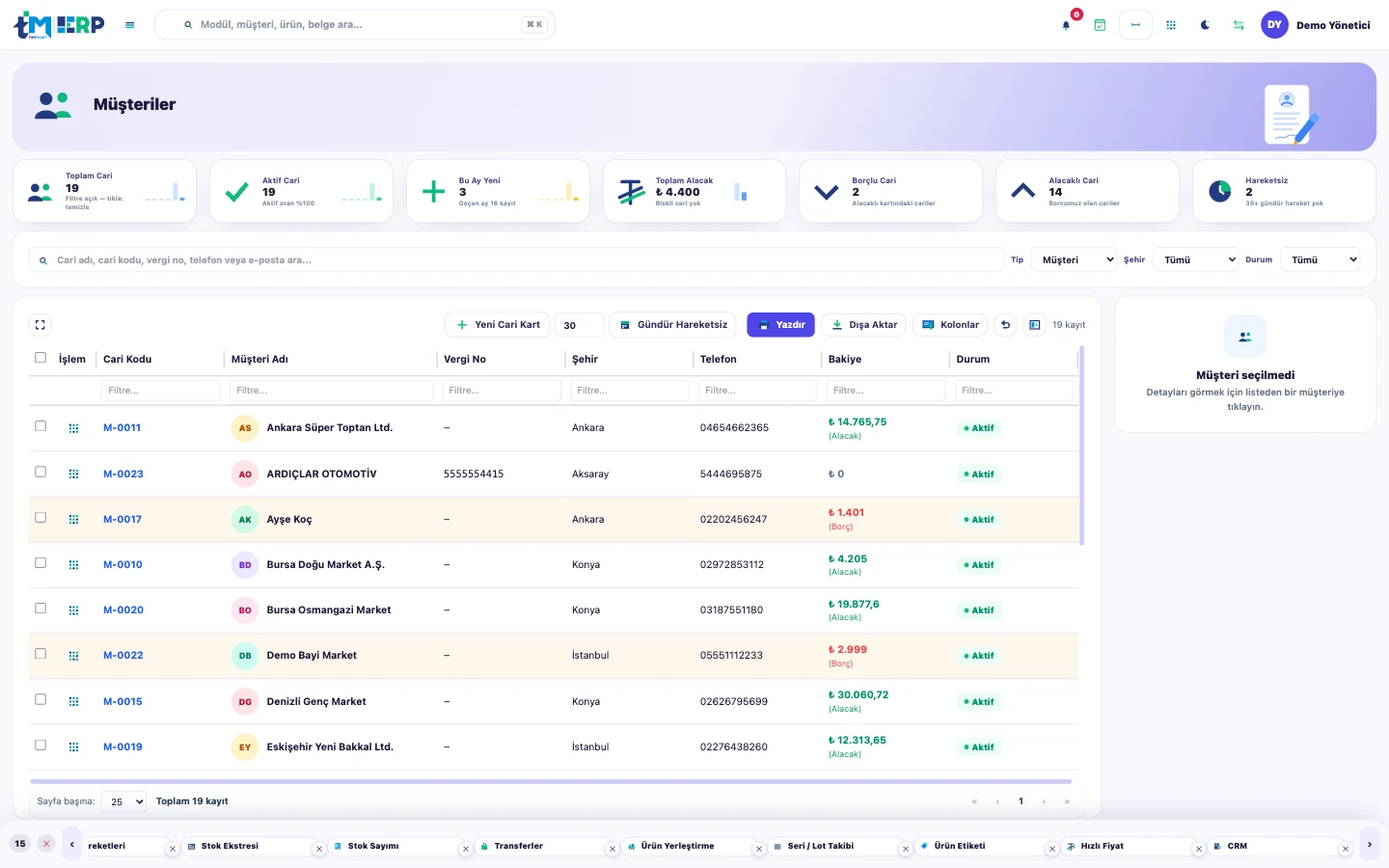Open the Durum filter dropdown

pos(1320,259)
